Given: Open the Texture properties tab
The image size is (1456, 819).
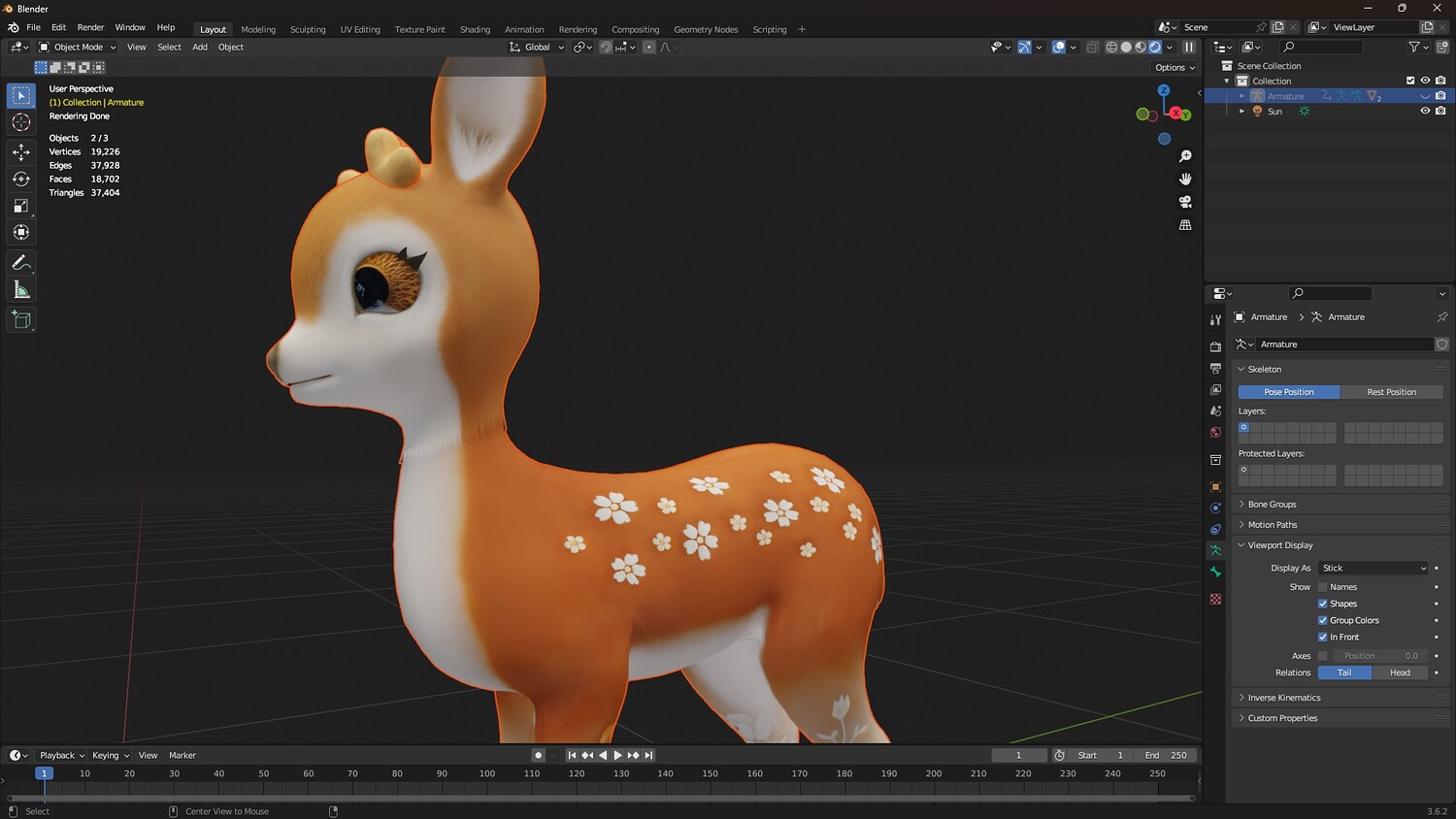Looking at the screenshot, I should [1215, 600].
